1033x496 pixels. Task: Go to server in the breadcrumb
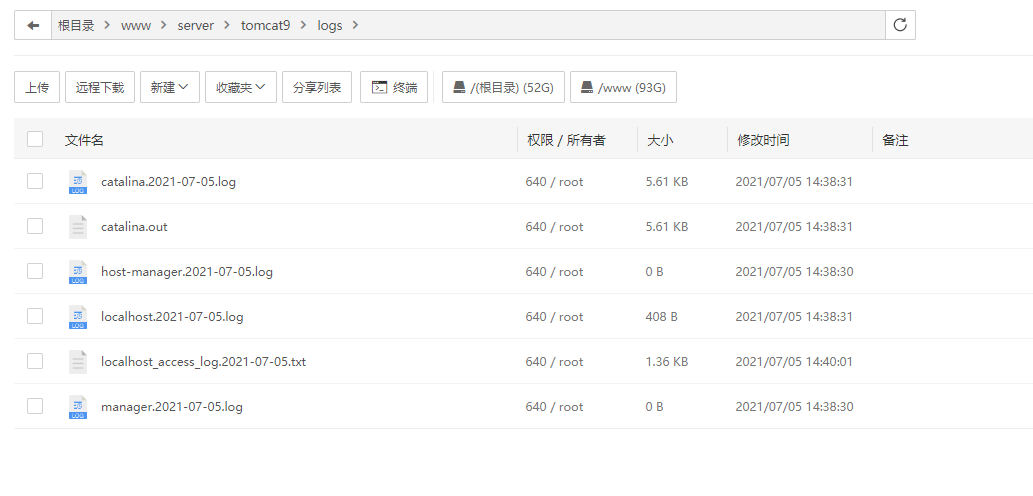click(x=196, y=26)
